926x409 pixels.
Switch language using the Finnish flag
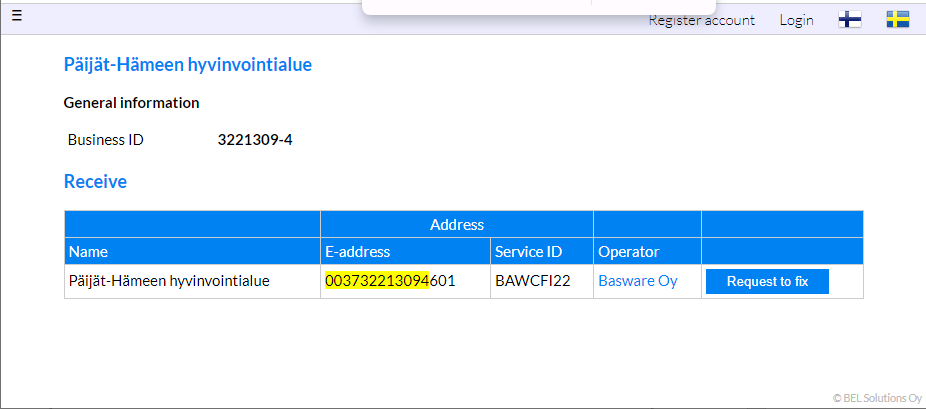(849, 20)
